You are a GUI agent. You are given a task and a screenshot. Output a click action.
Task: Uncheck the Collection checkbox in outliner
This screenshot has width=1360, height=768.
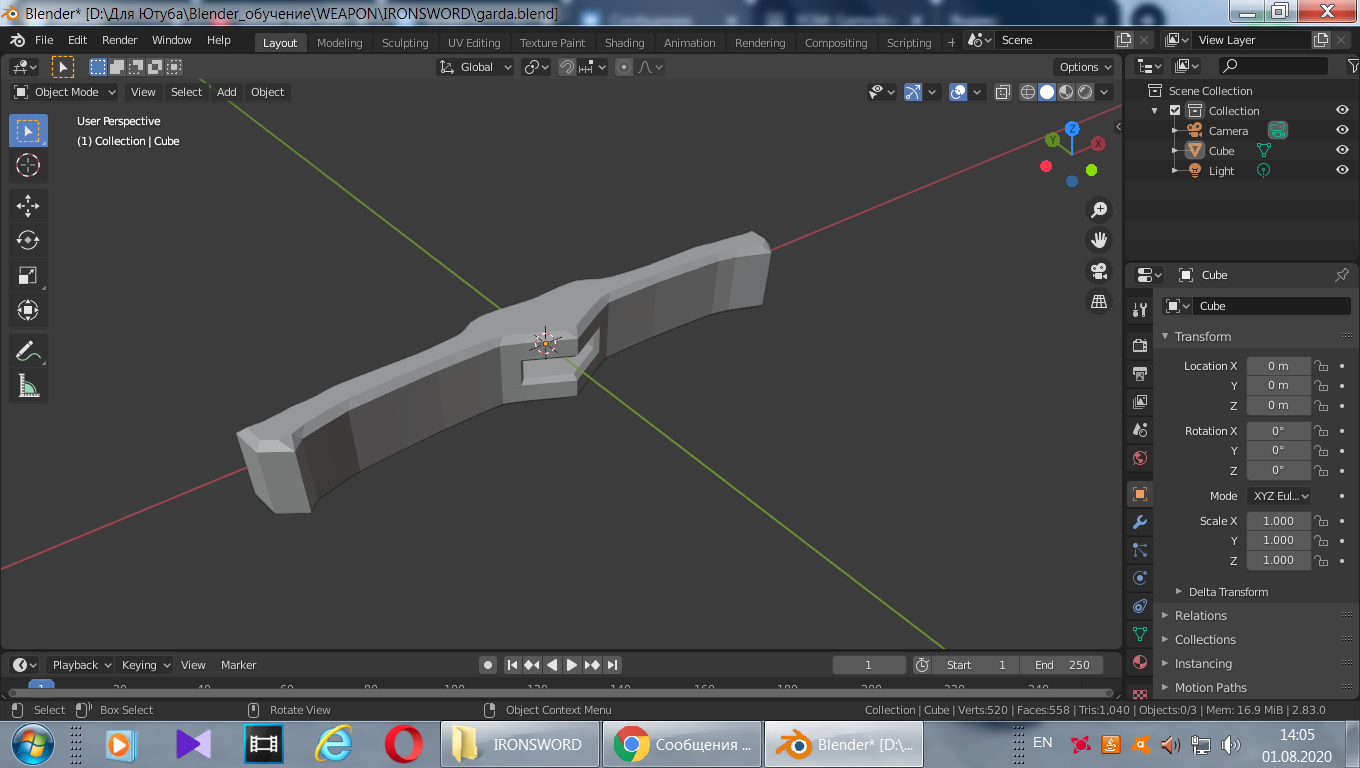click(1175, 111)
